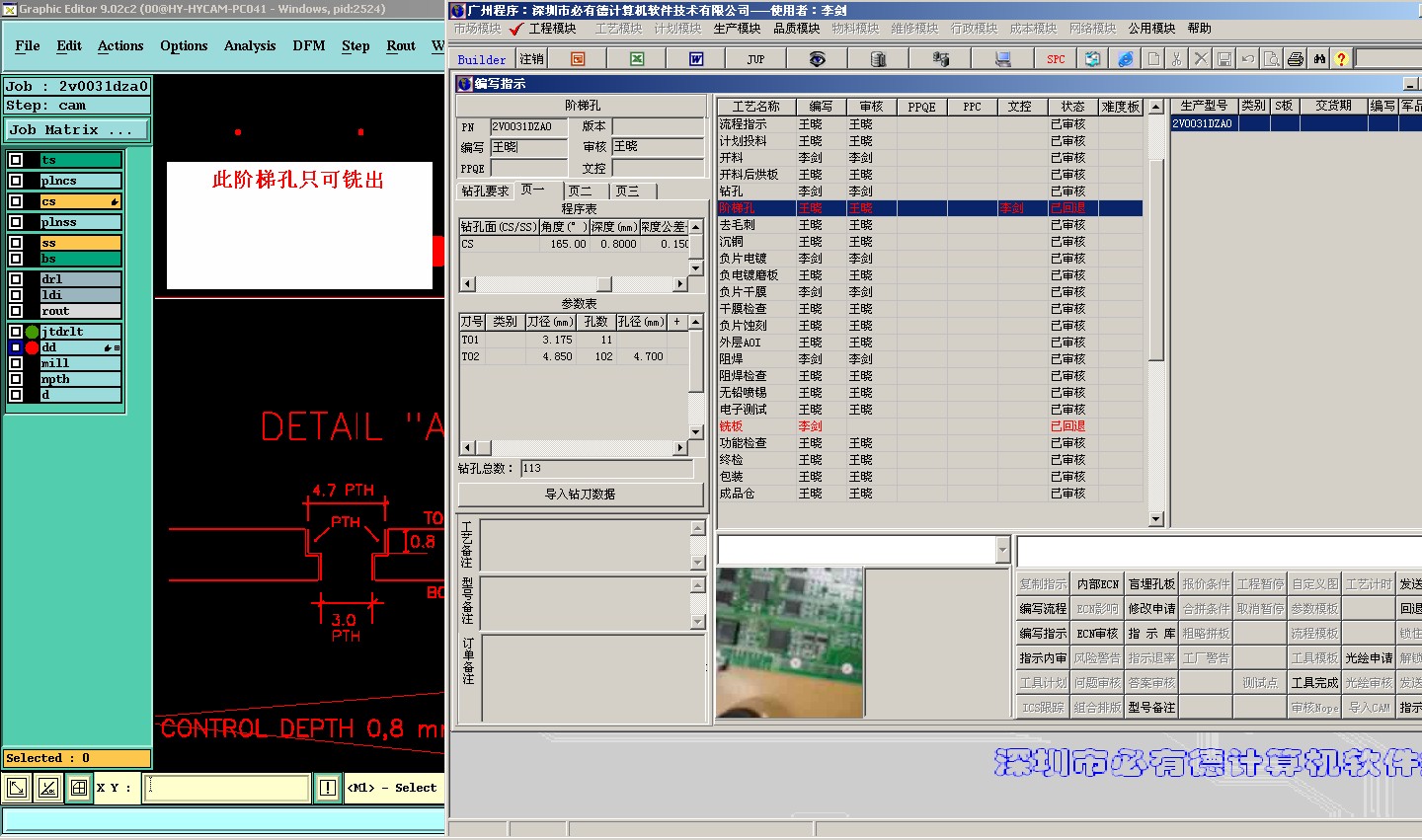Image resolution: width=1422 pixels, height=840 pixels.
Task: Toggle the rout layer checkbox
Action: tap(16, 311)
